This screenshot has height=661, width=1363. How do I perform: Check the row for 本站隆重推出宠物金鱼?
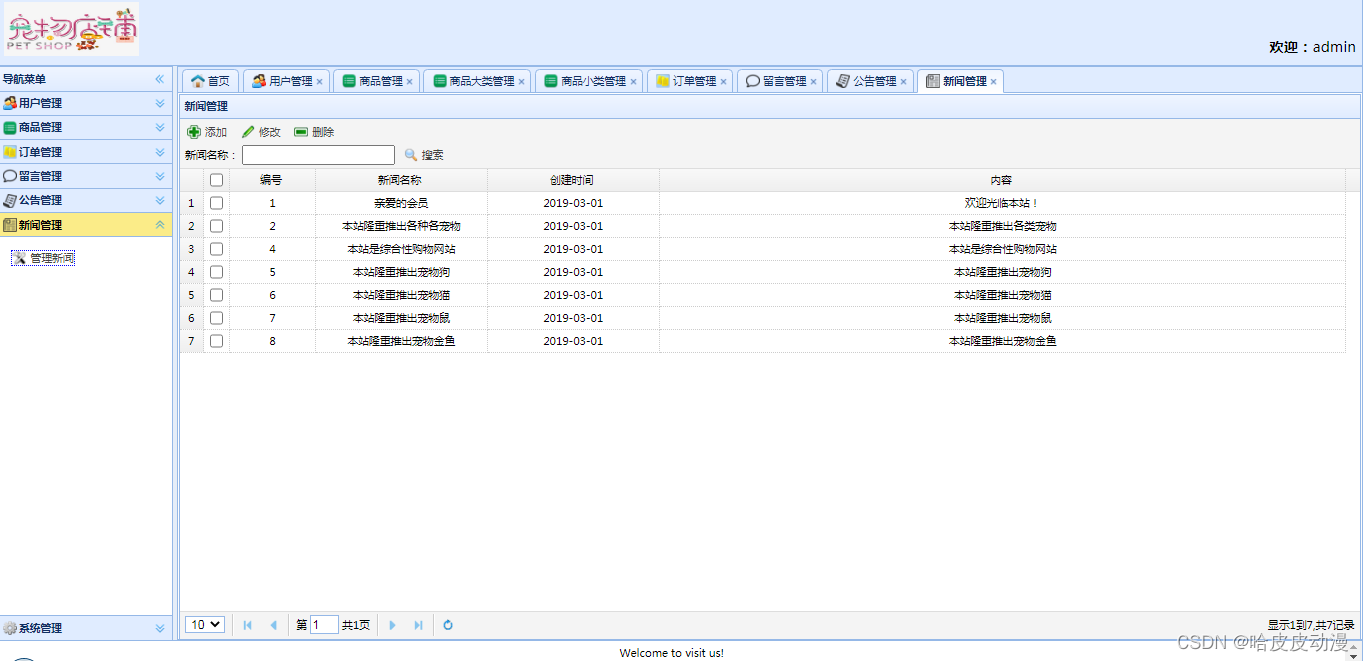click(x=217, y=341)
